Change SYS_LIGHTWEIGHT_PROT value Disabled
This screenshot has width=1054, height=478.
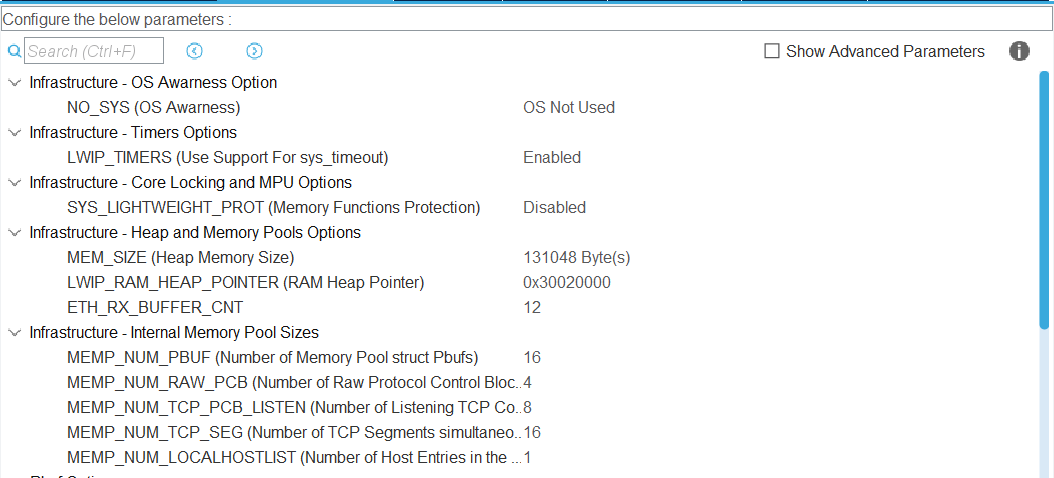click(554, 208)
